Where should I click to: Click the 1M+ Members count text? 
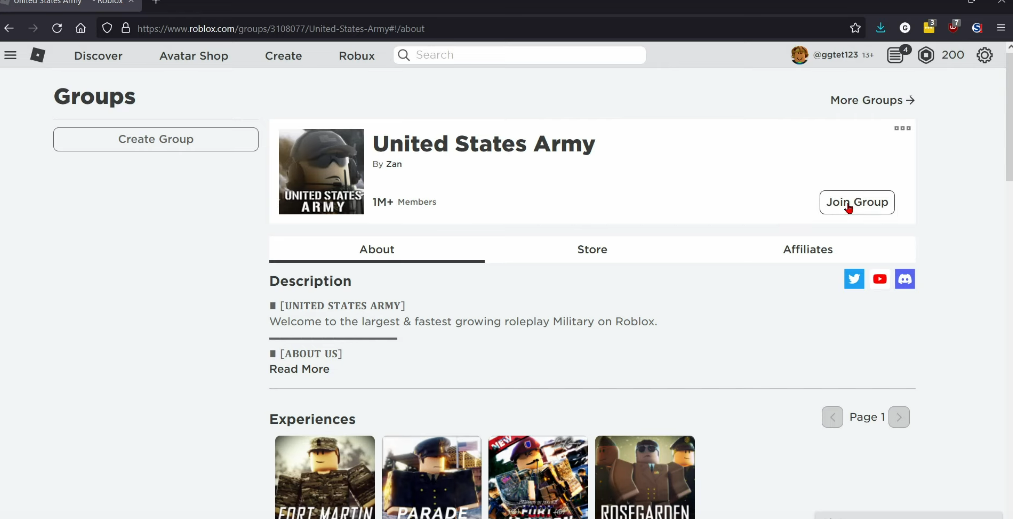pyautogui.click(x=404, y=202)
